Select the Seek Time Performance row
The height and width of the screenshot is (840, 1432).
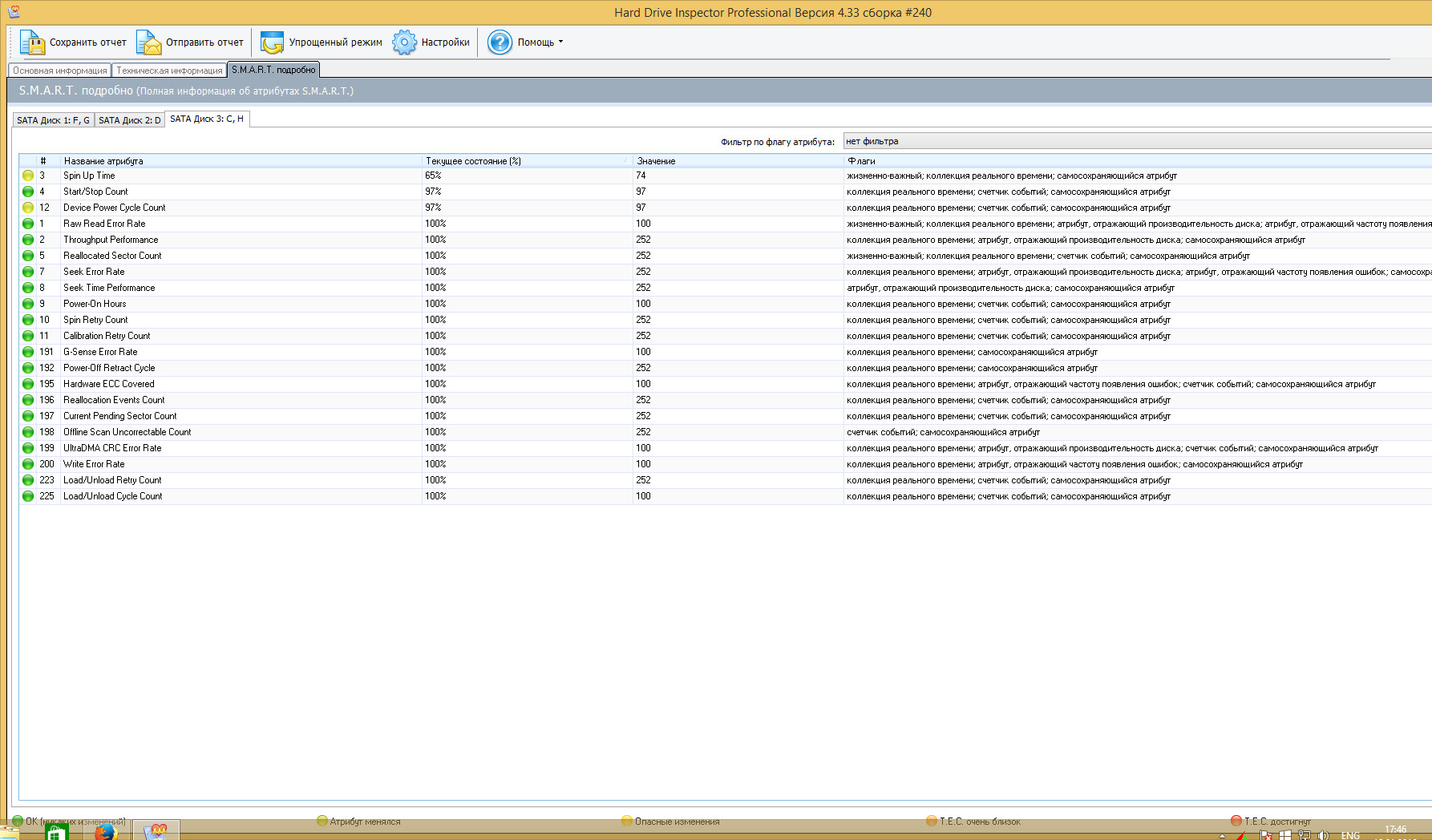[726, 288]
